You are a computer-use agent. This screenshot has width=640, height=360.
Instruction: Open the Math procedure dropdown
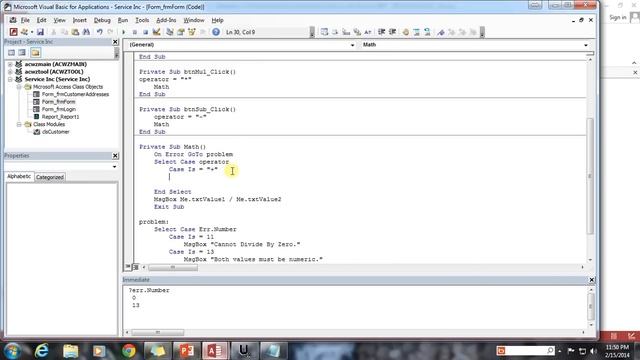pos(586,45)
